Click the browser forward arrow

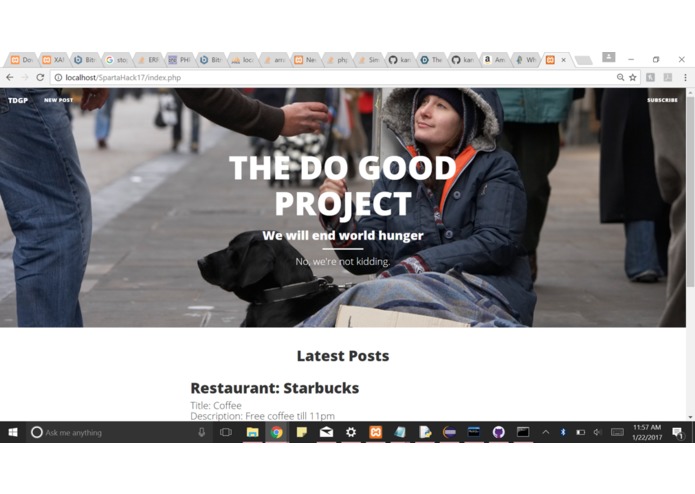(25, 78)
